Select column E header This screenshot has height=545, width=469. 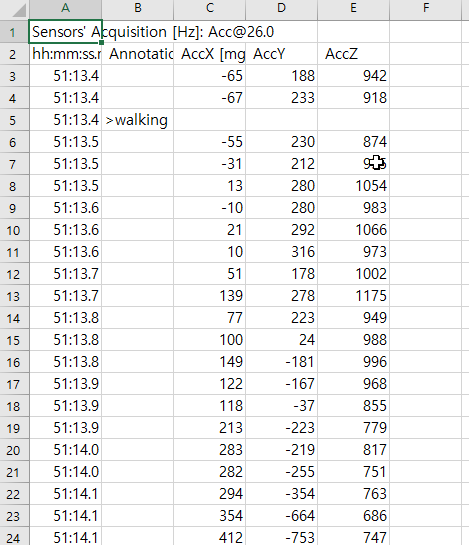point(354,8)
